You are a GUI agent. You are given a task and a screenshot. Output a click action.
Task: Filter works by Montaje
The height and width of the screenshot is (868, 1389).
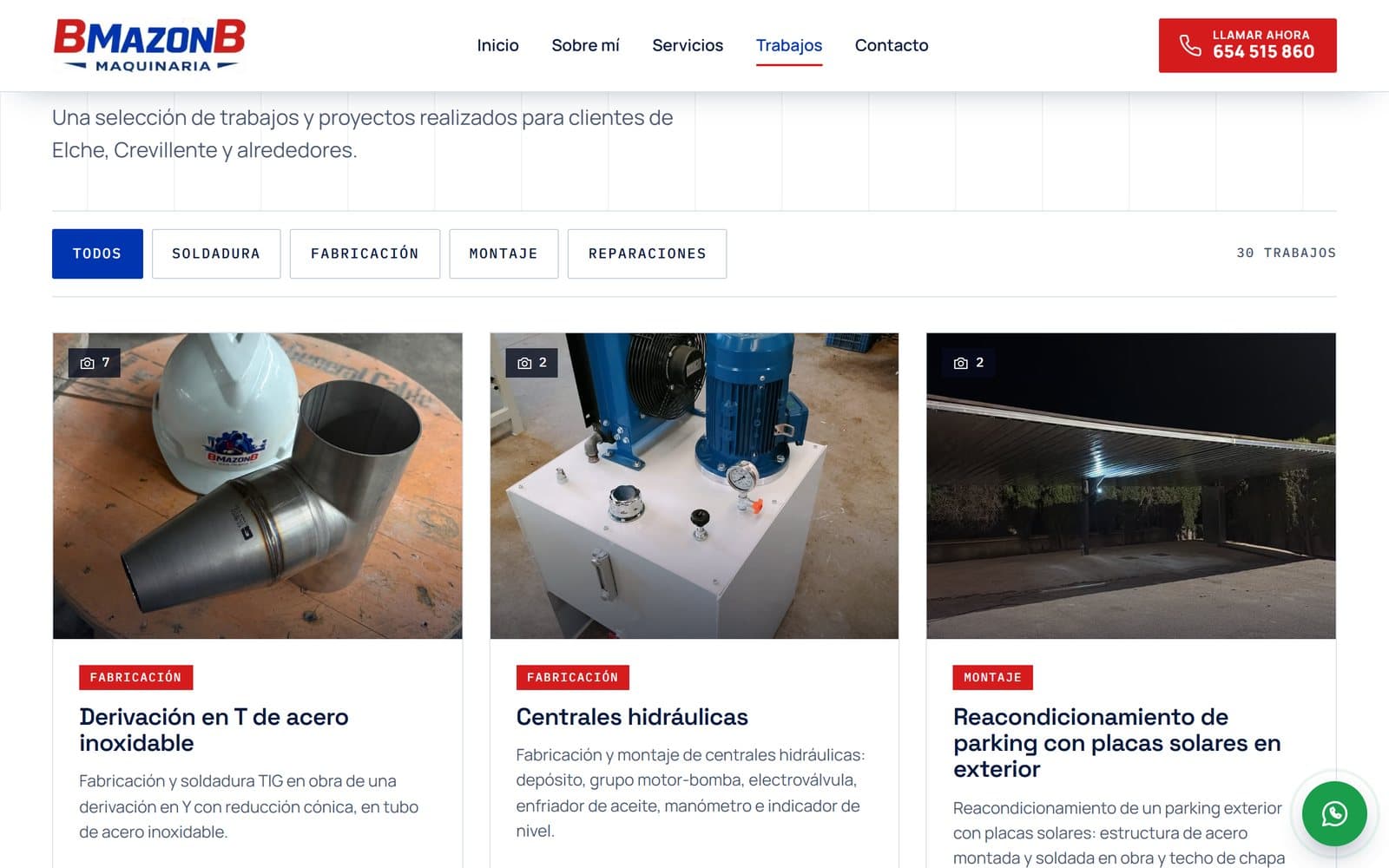[x=504, y=253]
